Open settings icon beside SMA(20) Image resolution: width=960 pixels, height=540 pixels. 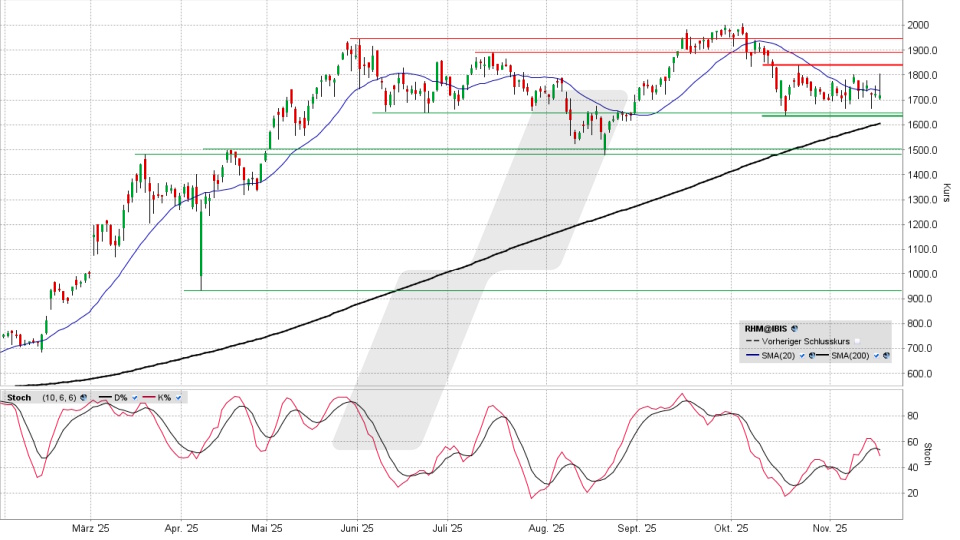click(x=812, y=355)
